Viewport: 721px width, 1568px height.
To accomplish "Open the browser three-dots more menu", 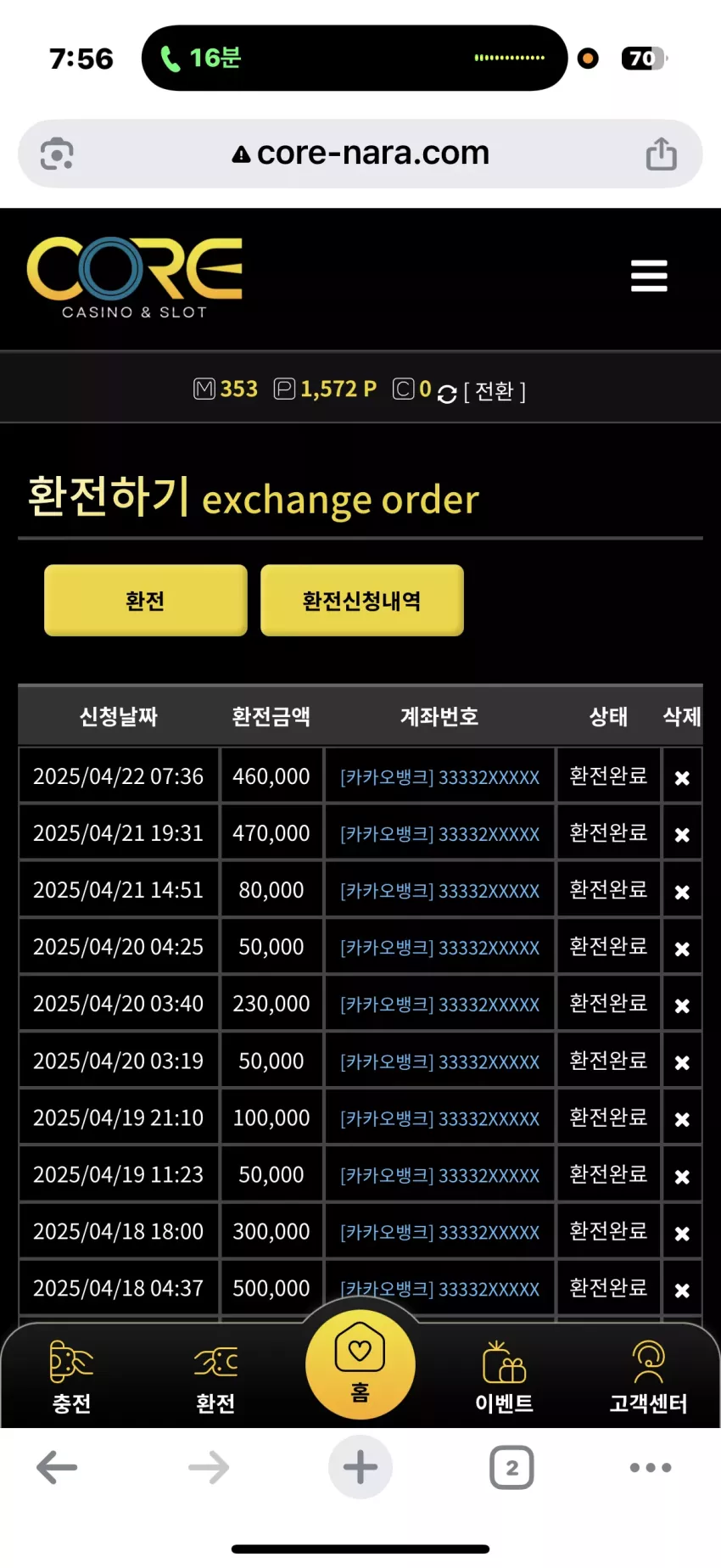I will click(651, 1467).
